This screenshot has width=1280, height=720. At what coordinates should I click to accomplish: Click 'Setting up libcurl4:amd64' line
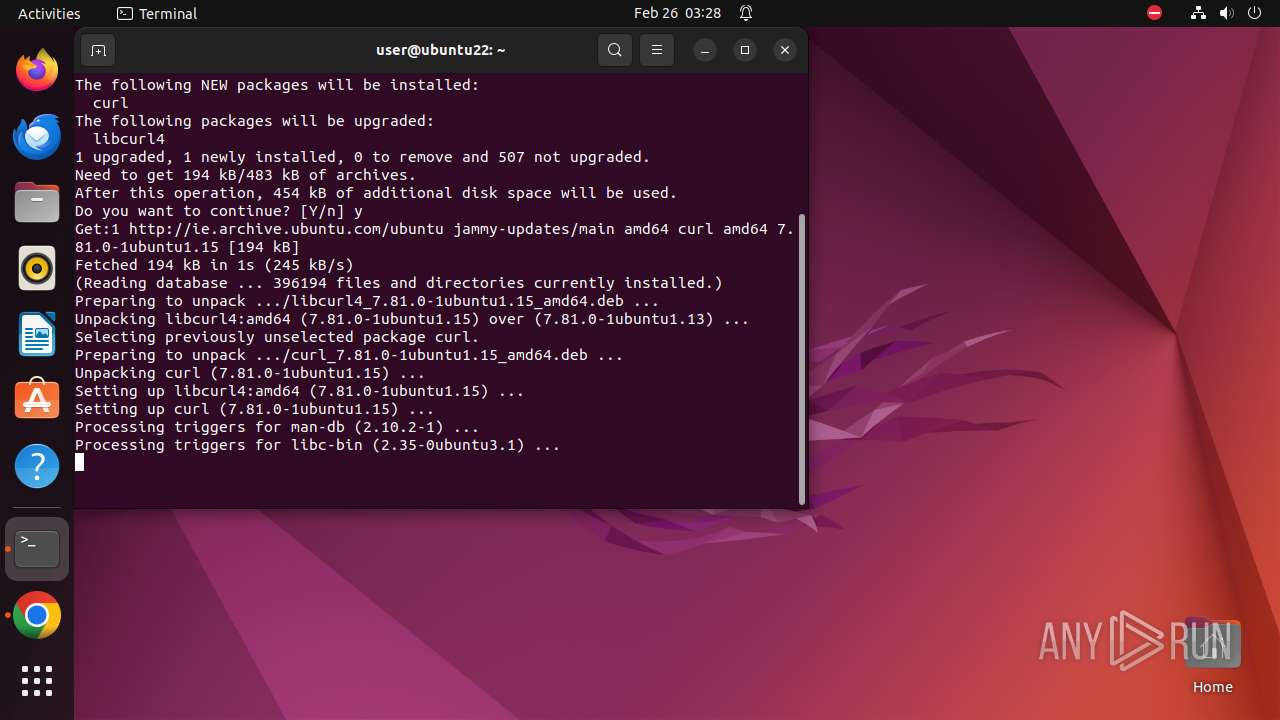[x=299, y=391]
